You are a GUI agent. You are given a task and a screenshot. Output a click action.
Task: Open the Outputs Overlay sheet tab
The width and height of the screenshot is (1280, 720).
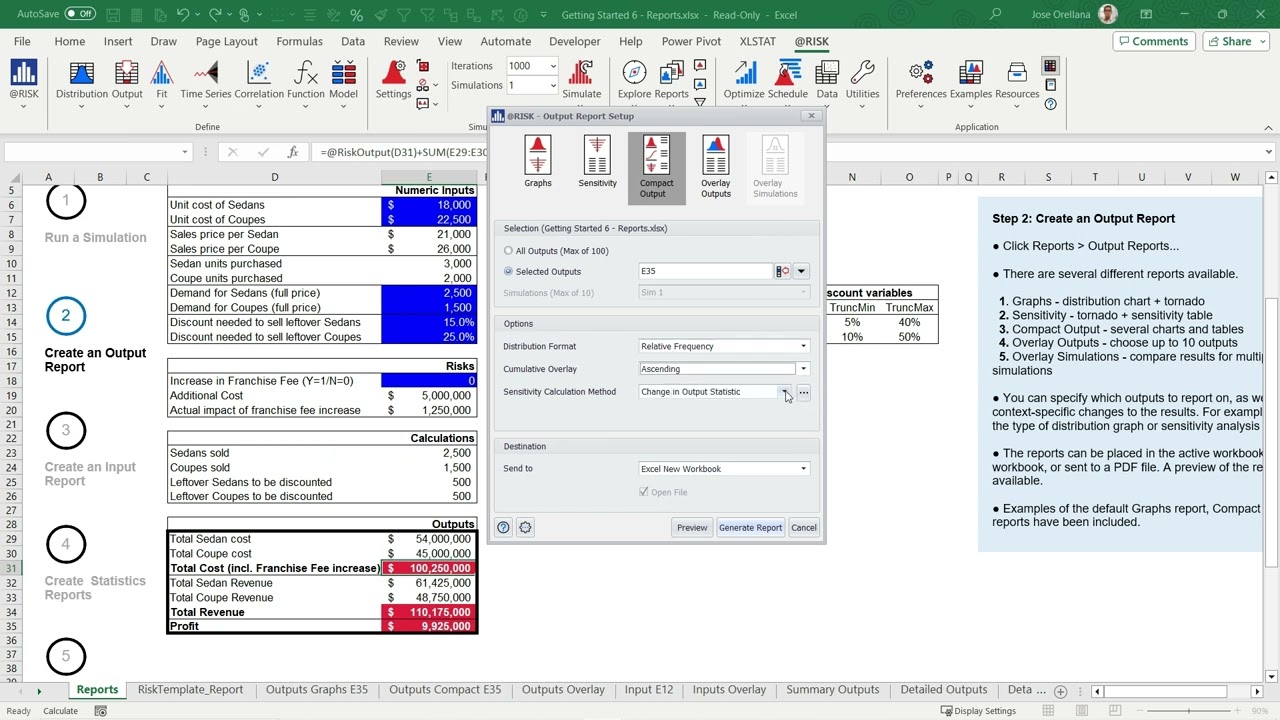(x=563, y=690)
